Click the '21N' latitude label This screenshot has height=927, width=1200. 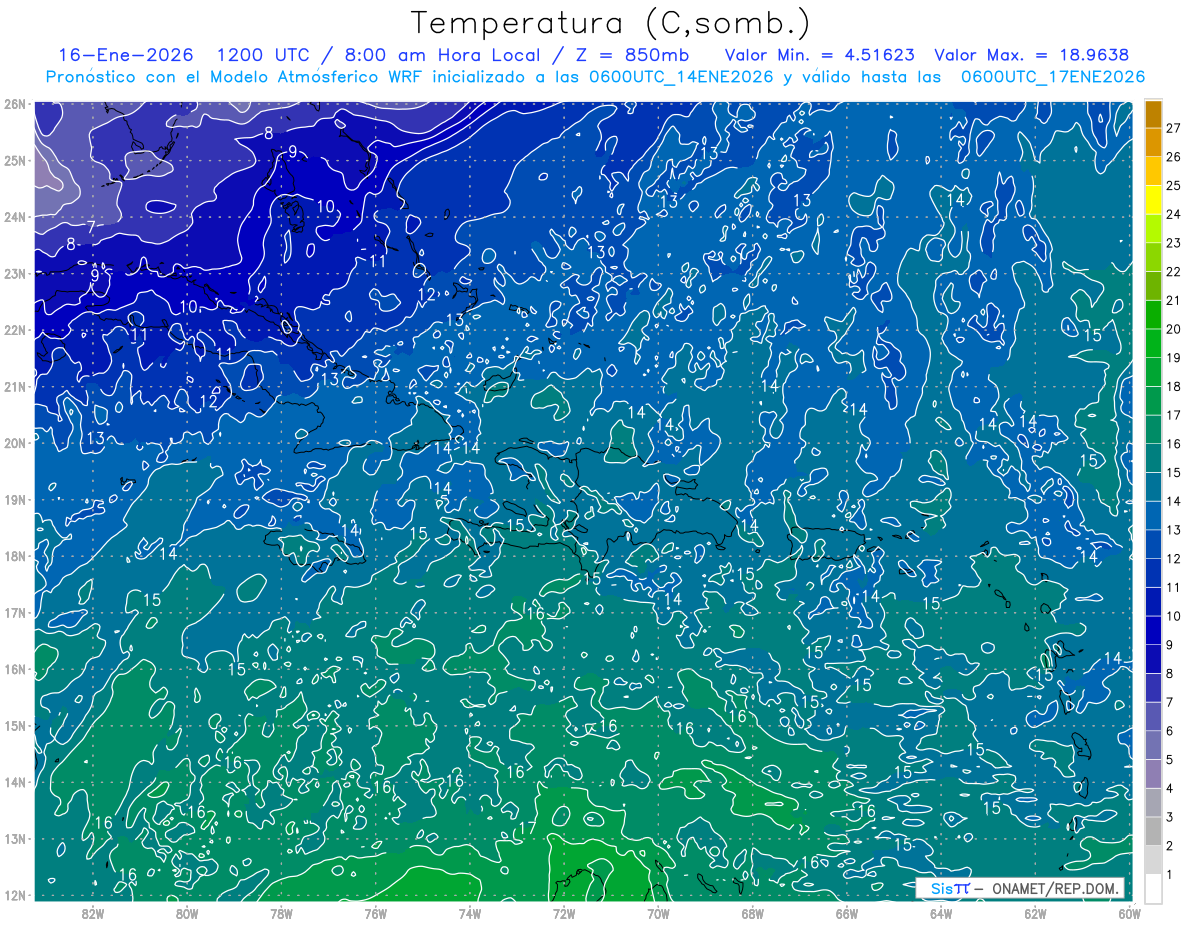coord(14,386)
